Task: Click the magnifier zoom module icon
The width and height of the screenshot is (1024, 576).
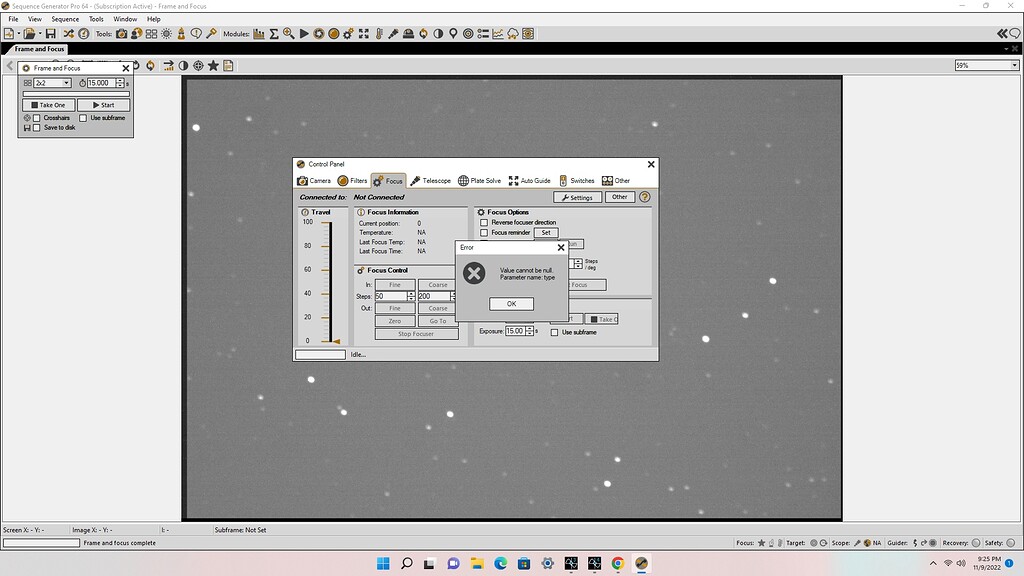Action: coord(288,33)
